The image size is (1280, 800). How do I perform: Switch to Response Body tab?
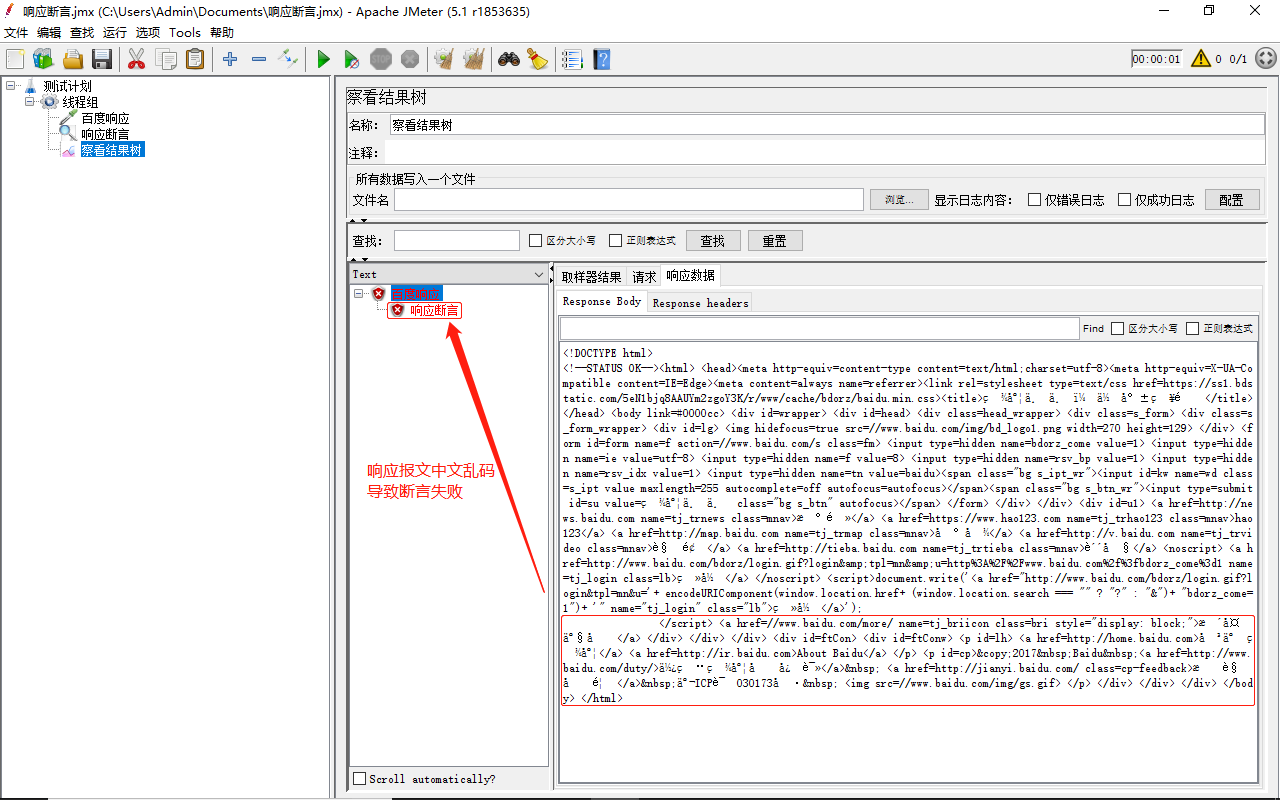602,302
